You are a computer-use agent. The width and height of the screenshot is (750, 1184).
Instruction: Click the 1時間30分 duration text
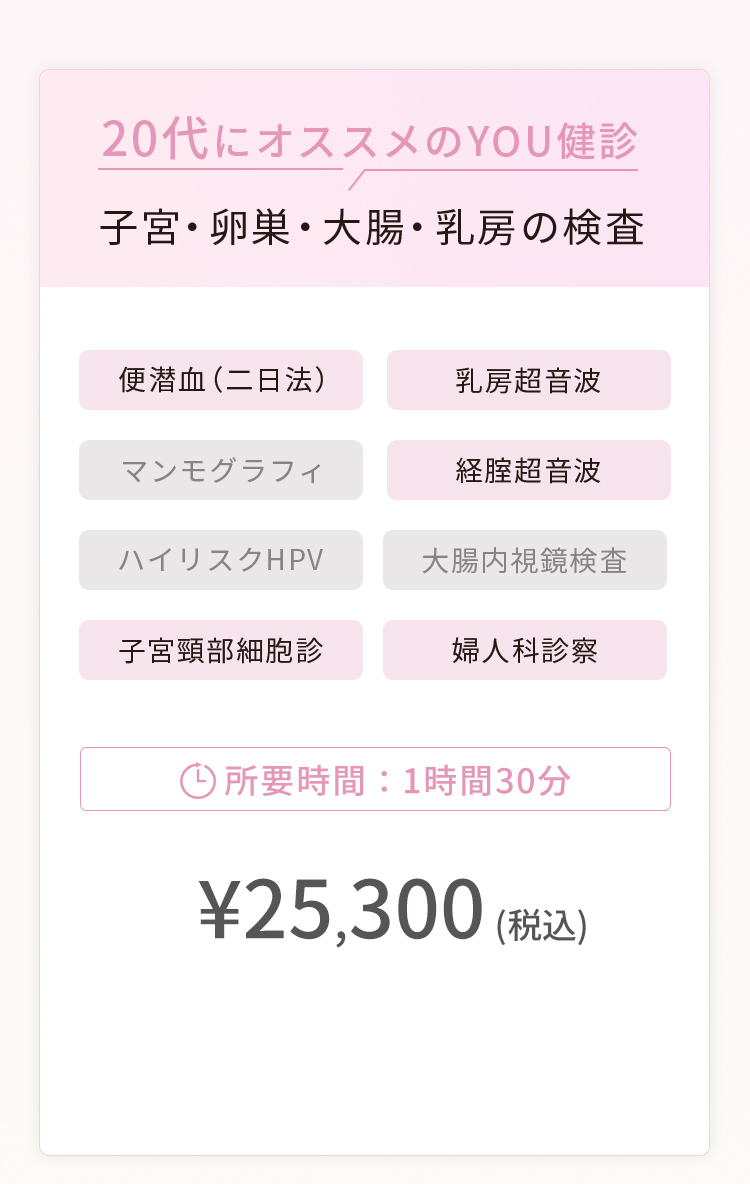(x=486, y=781)
